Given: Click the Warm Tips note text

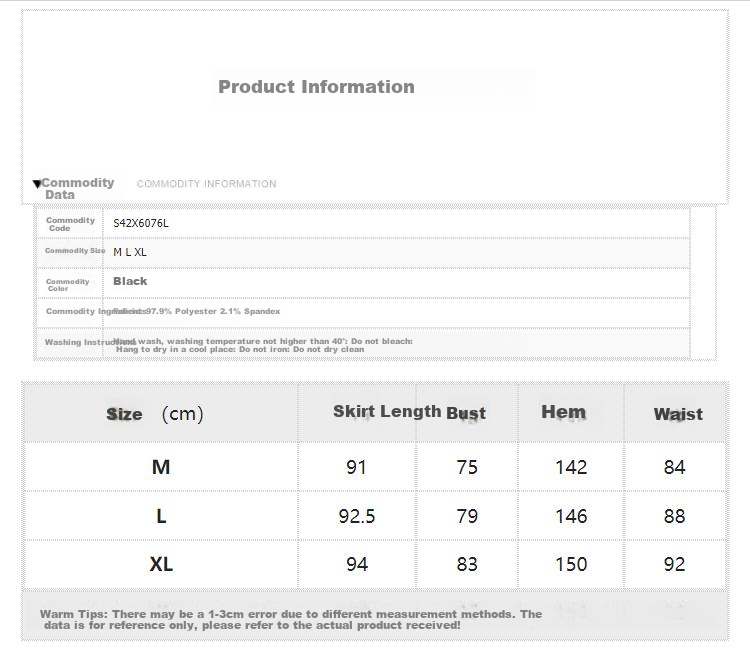Looking at the screenshot, I should pyautogui.click(x=291, y=620).
